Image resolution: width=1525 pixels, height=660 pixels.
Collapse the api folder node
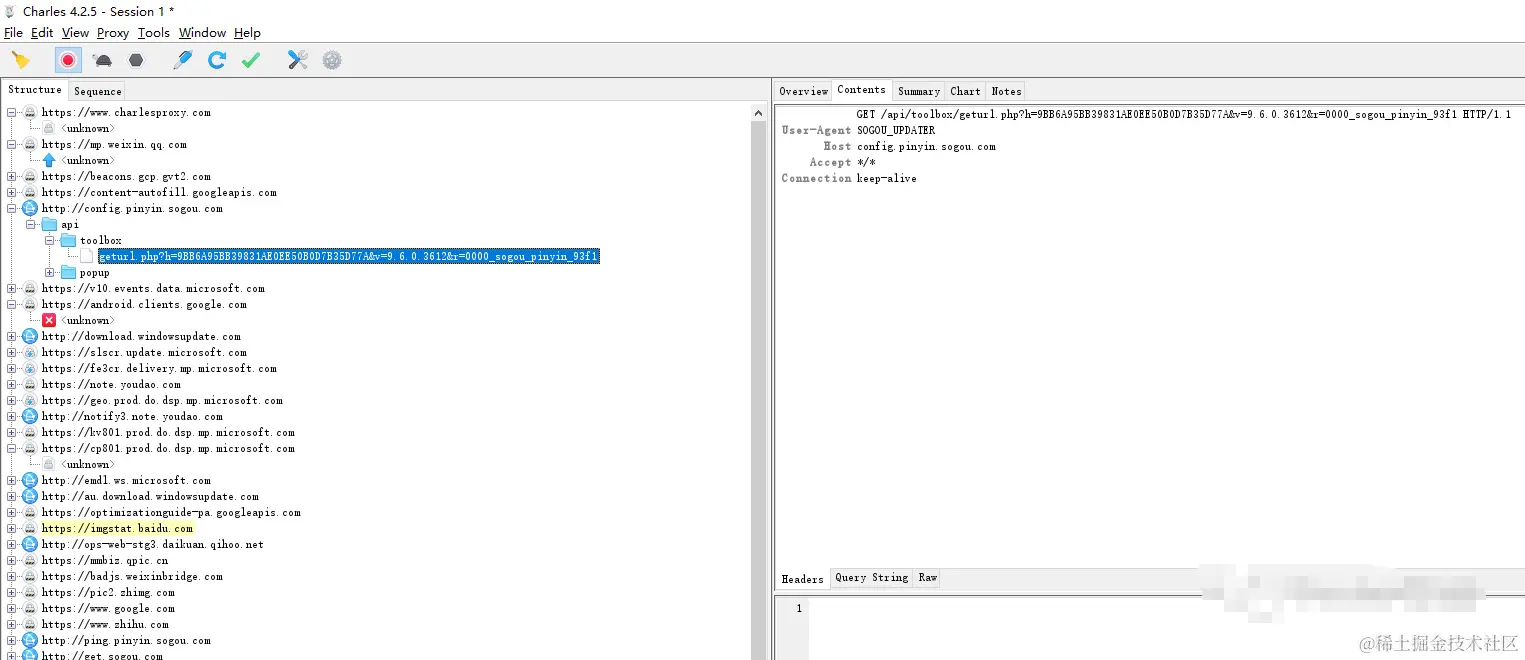tap(31, 225)
